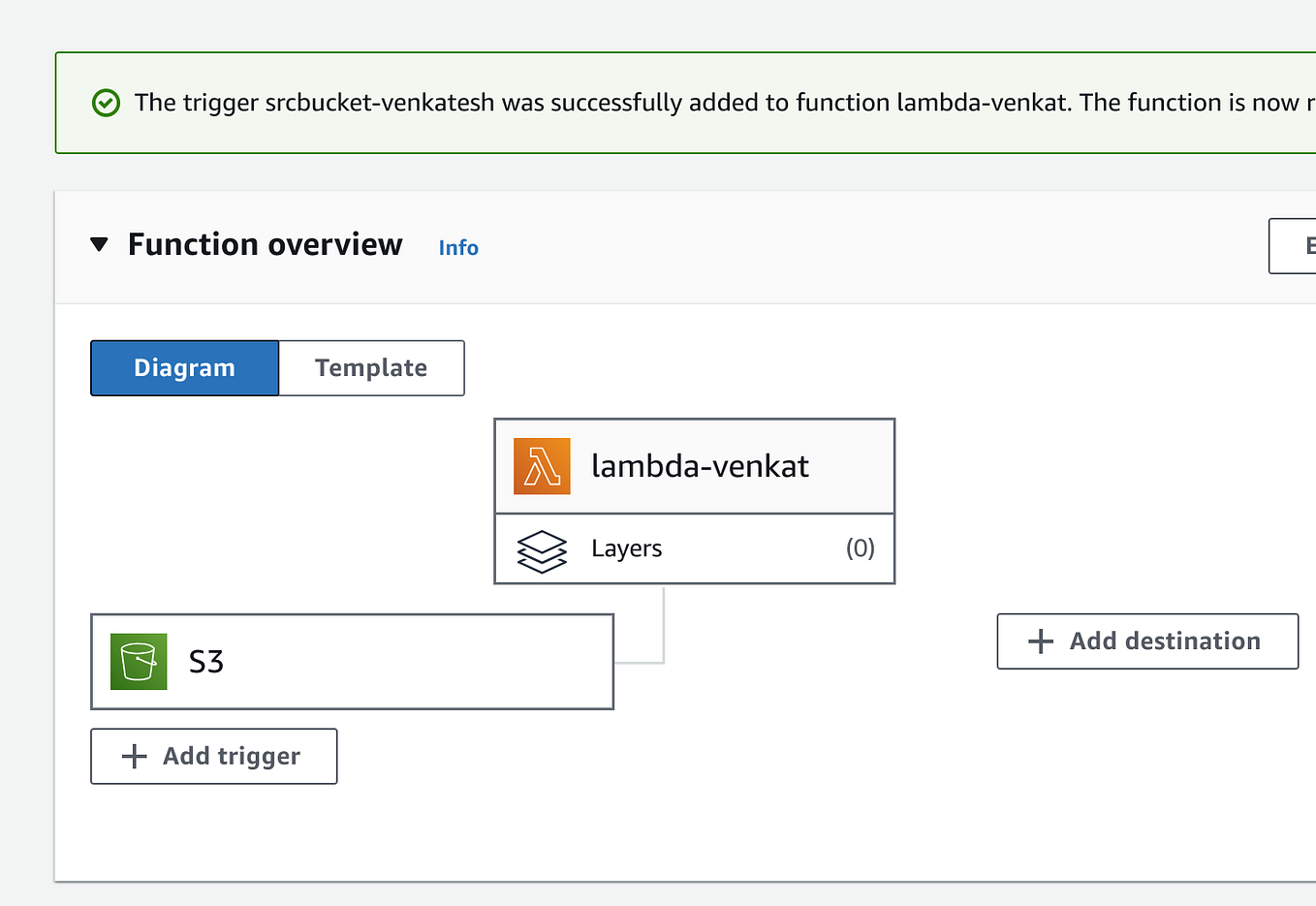1316x906 pixels.
Task: Switch to the Template tab
Action: [371, 368]
